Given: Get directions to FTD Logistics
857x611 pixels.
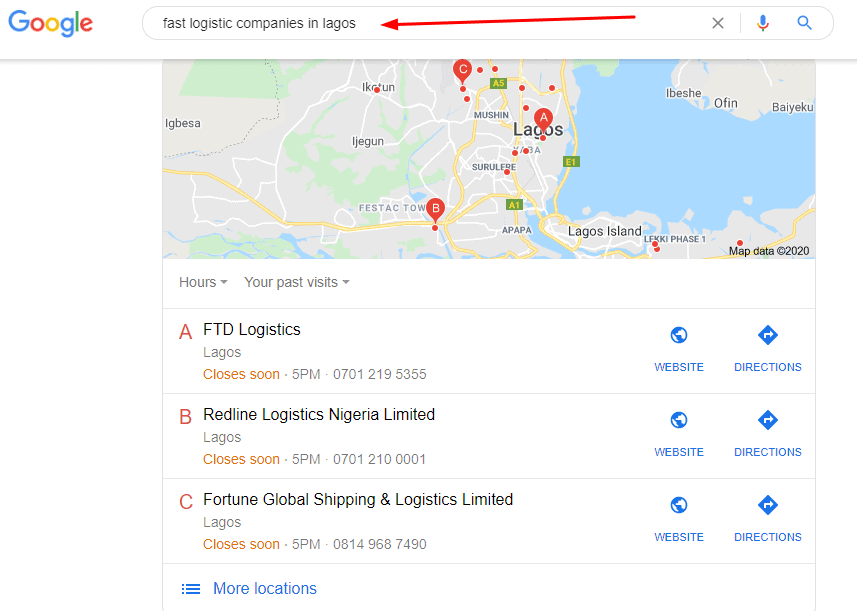Looking at the screenshot, I should pos(768,336).
